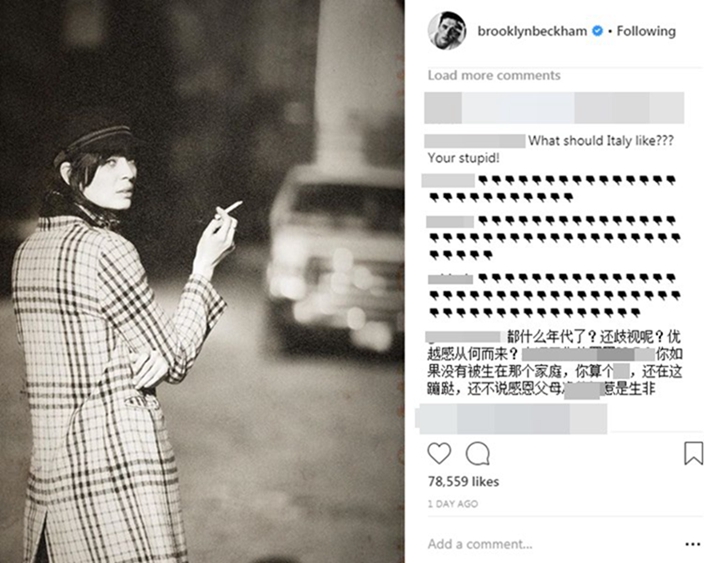Open the comment speech bubble icon
The width and height of the screenshot is (704, 563).
point(478,454)
